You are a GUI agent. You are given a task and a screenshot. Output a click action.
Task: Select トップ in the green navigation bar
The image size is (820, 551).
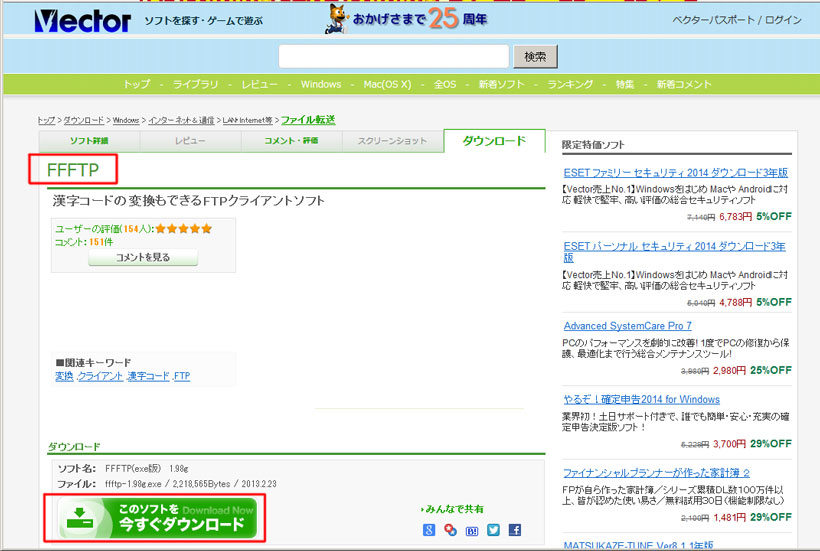pyautogui.click(x=136, y=84)
